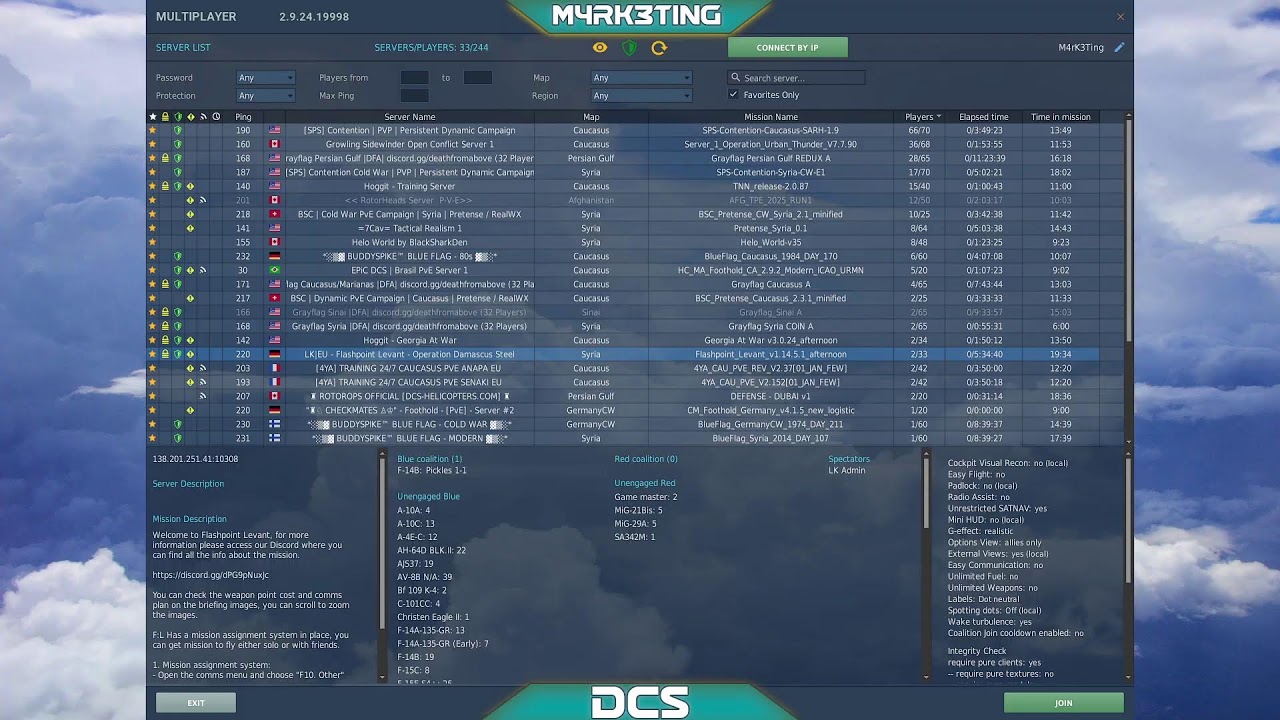
Task: Click Canadian flag on Helo World row
Action: pos(275,242)
